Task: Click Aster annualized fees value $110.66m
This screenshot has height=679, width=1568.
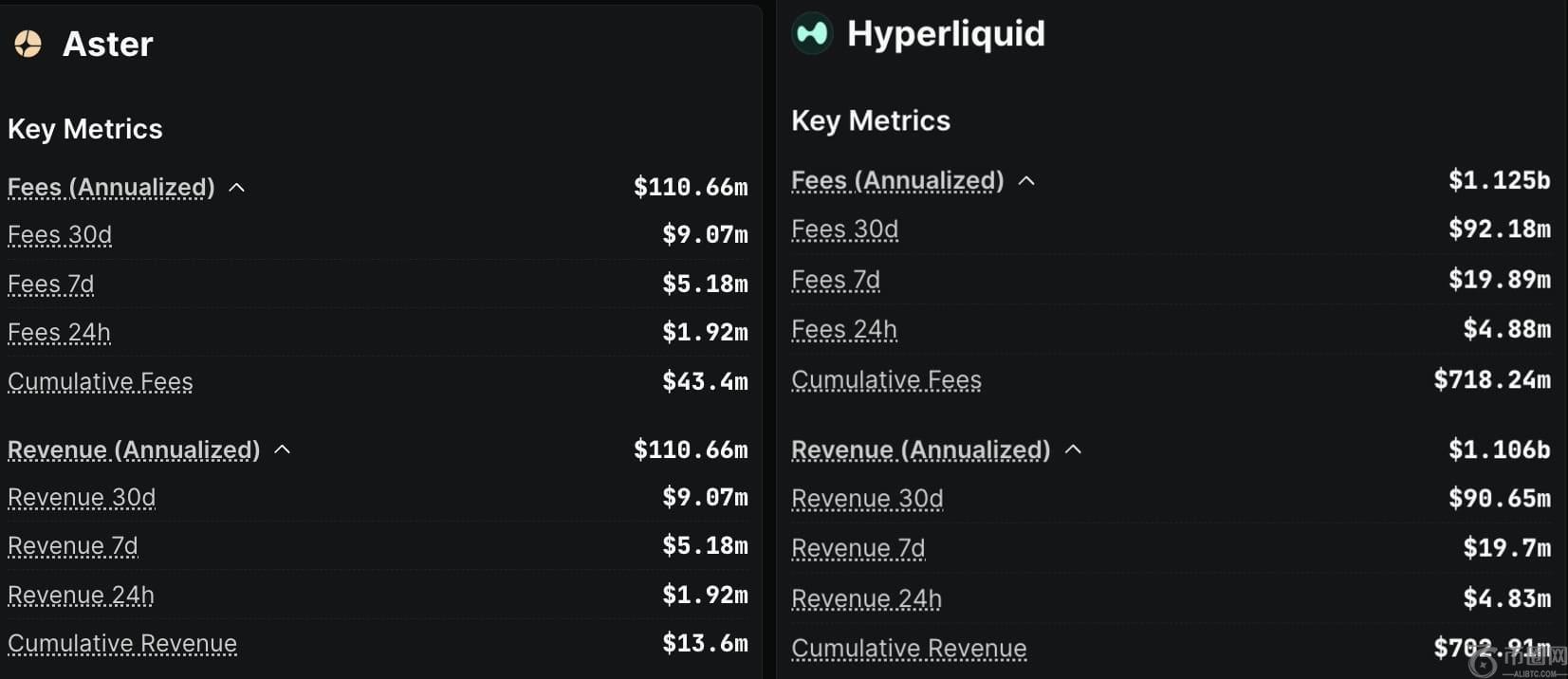Action: pyautogui.click(x=691, y=188)
